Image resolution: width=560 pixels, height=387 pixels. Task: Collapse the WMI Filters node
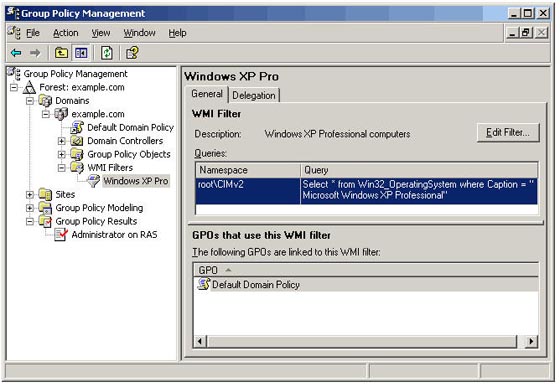pyautogui.click(x=62, y=168)
